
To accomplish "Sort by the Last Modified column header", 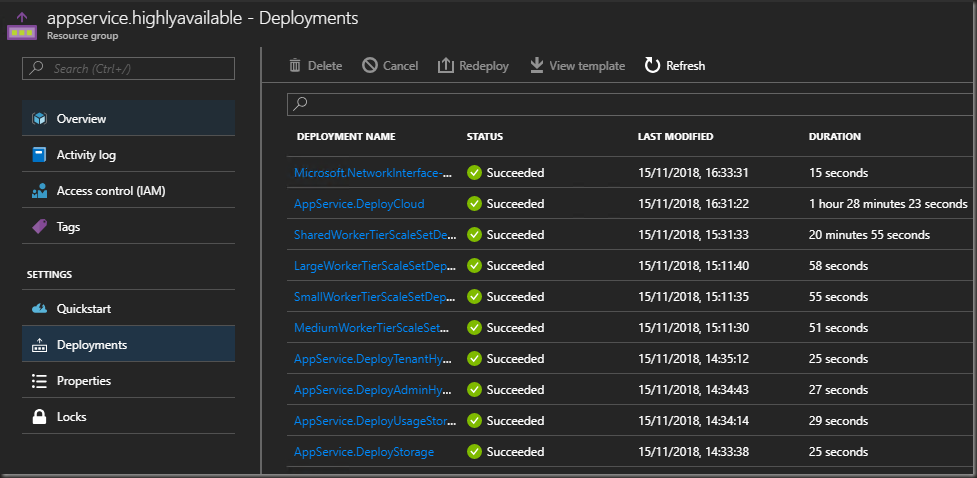I will (675, 137).
